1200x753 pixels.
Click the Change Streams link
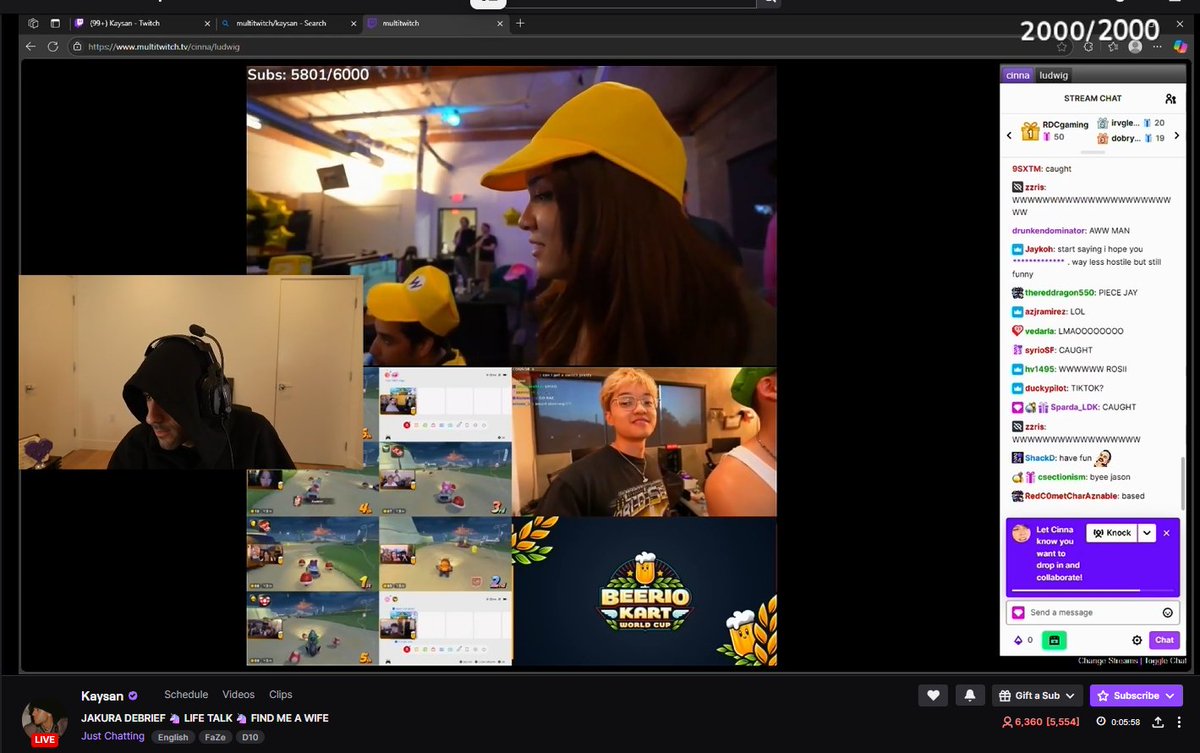(1107, 661)
